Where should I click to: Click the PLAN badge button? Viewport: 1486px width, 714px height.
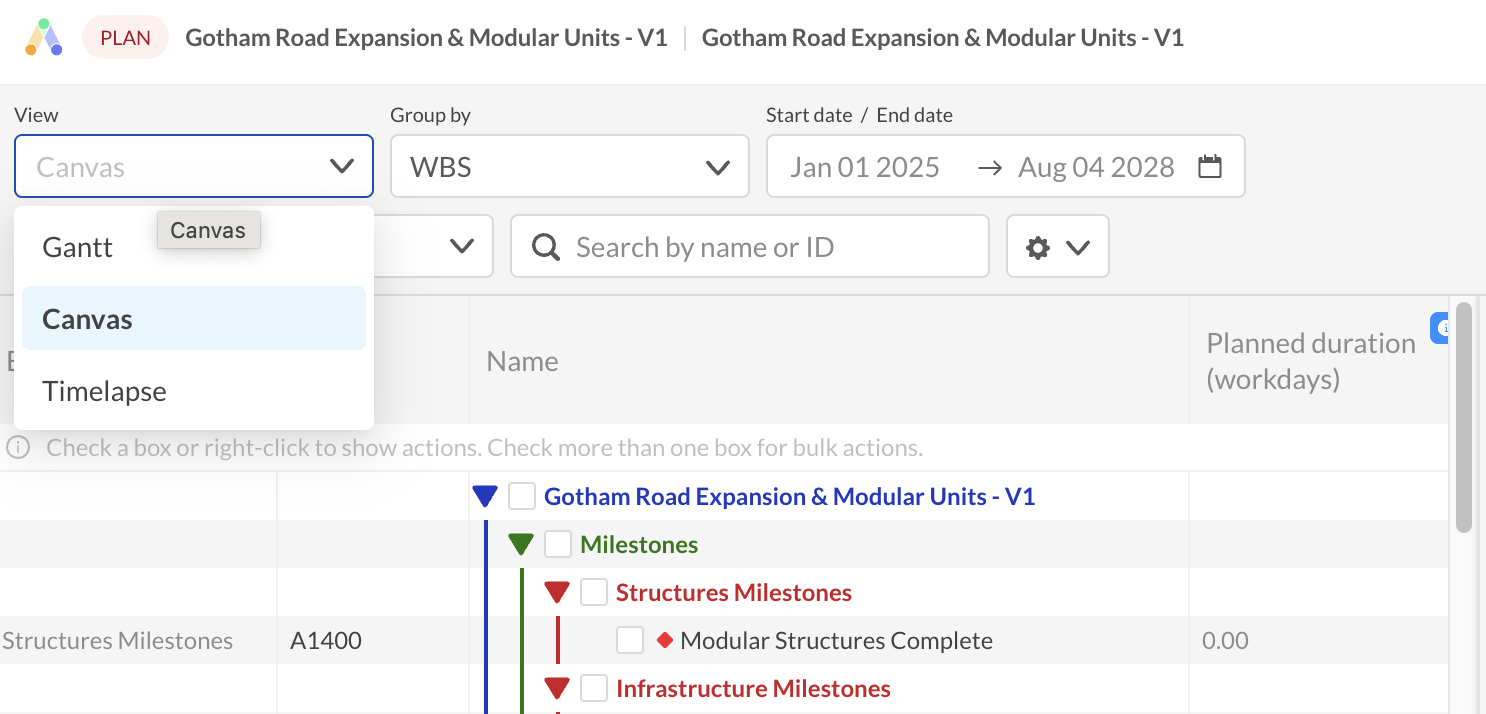(125, 38)
